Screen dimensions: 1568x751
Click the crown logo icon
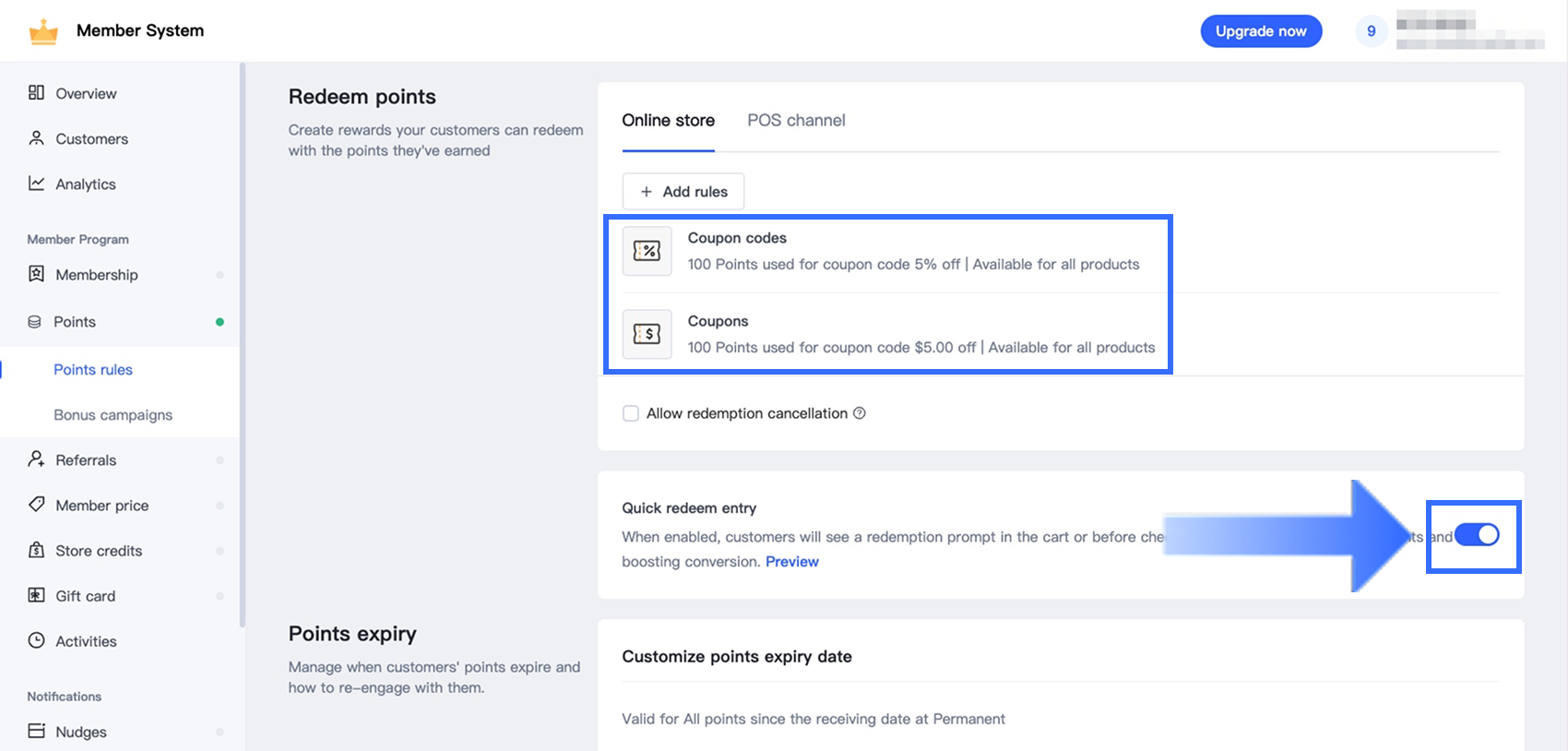coord(43,32)
